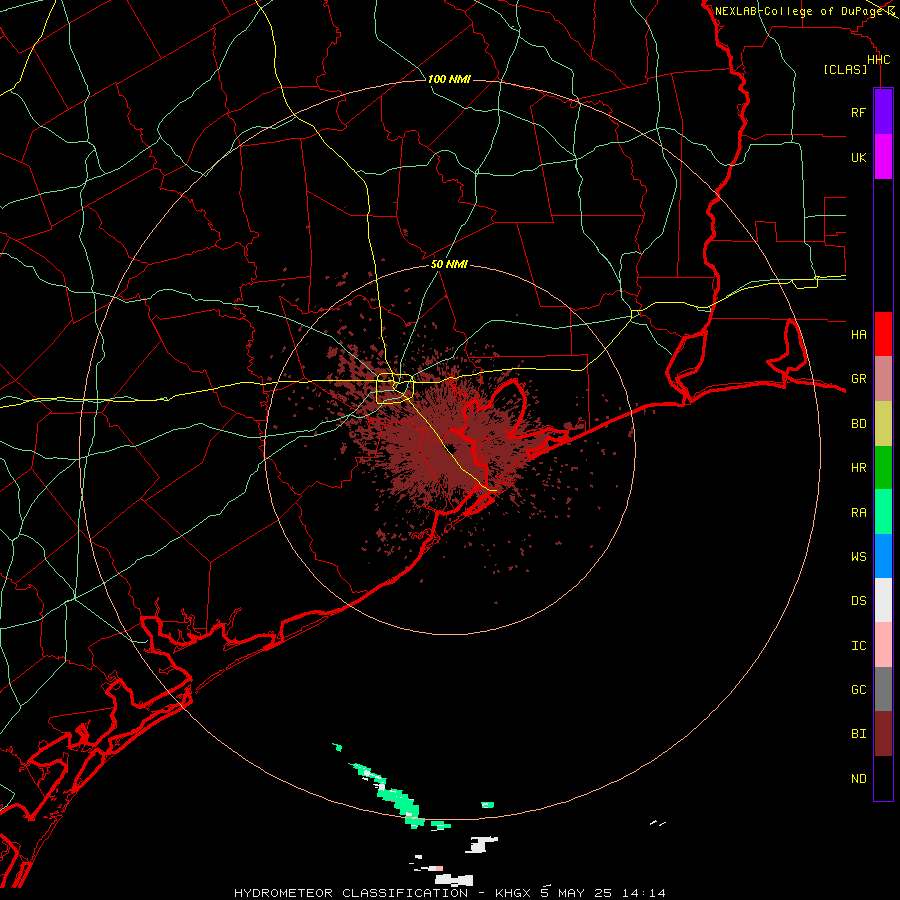Click the WS blue legend swatch
This screenshot has height=900, width=900.
point(883,556)
